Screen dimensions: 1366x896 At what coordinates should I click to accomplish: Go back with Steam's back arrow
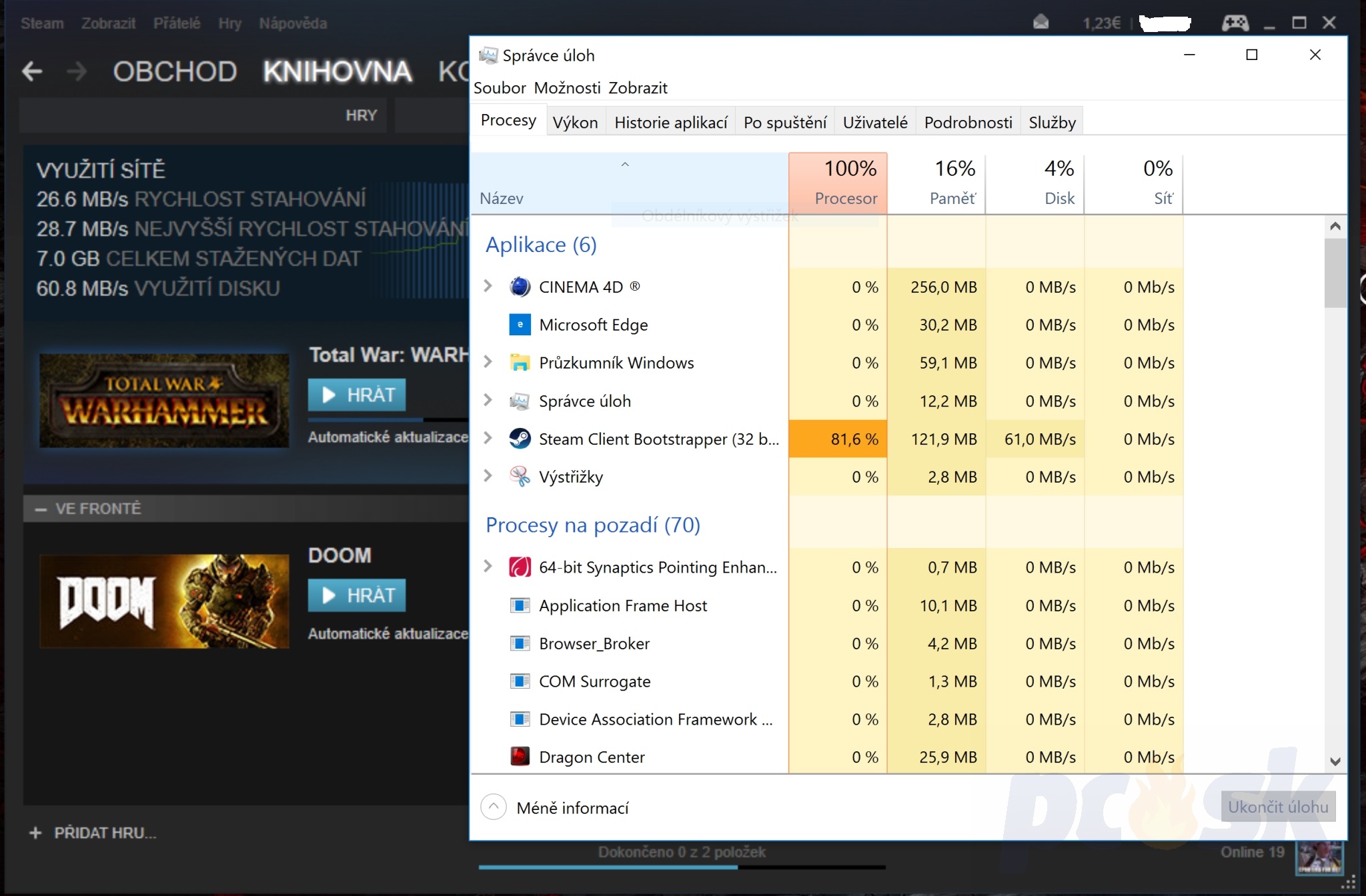pos(32,71)
